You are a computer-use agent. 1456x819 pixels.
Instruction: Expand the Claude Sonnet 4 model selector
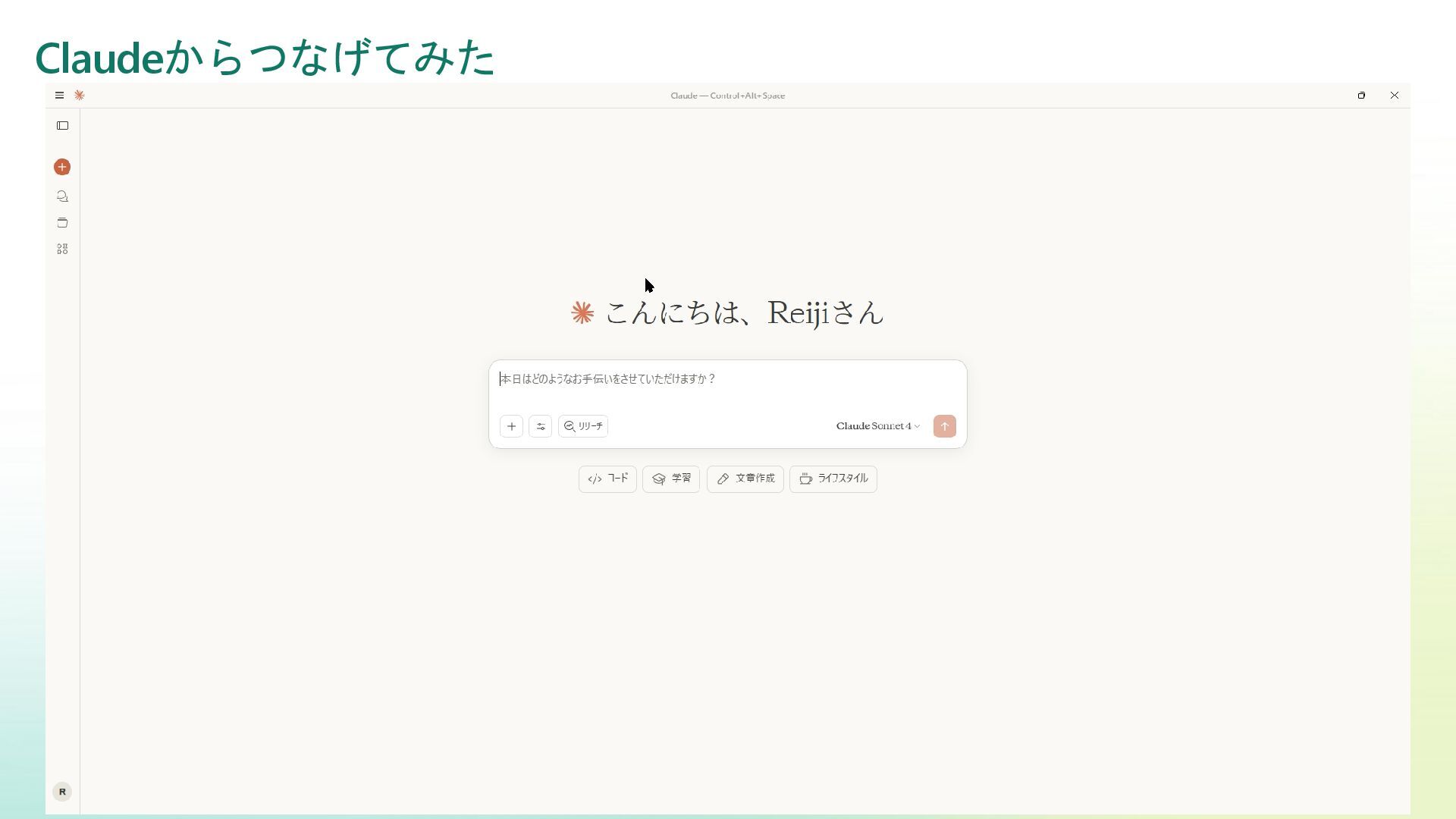click(x=878, y=426)
